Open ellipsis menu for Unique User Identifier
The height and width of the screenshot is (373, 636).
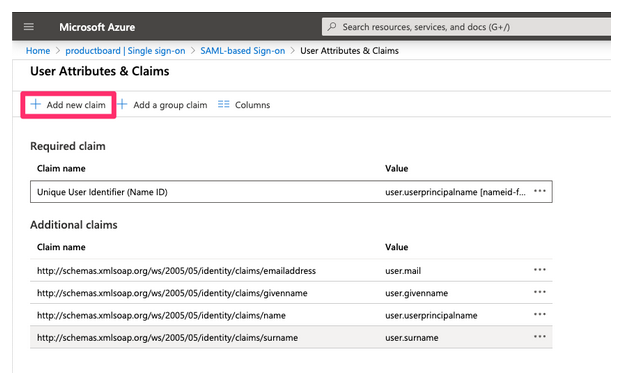[x=539, y=191]
